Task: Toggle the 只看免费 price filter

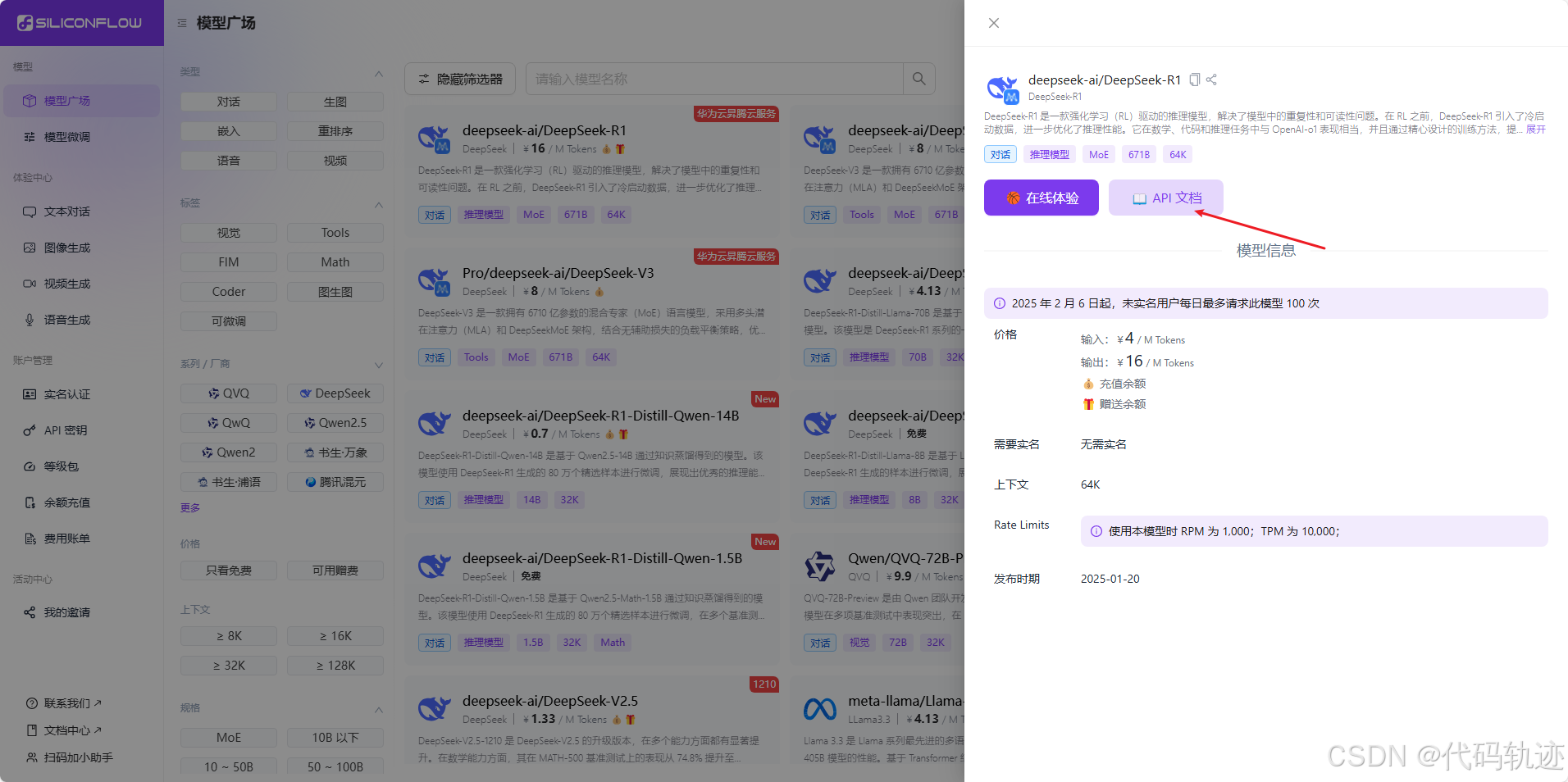Action: coord(229,571)
